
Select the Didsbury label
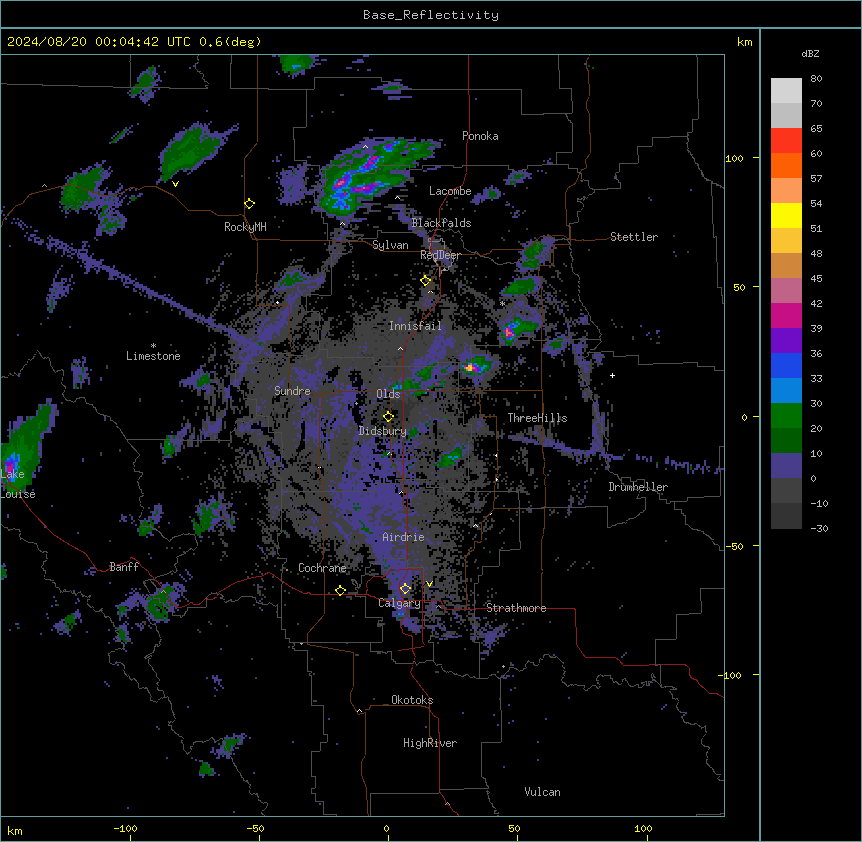[x=383, y=431]
